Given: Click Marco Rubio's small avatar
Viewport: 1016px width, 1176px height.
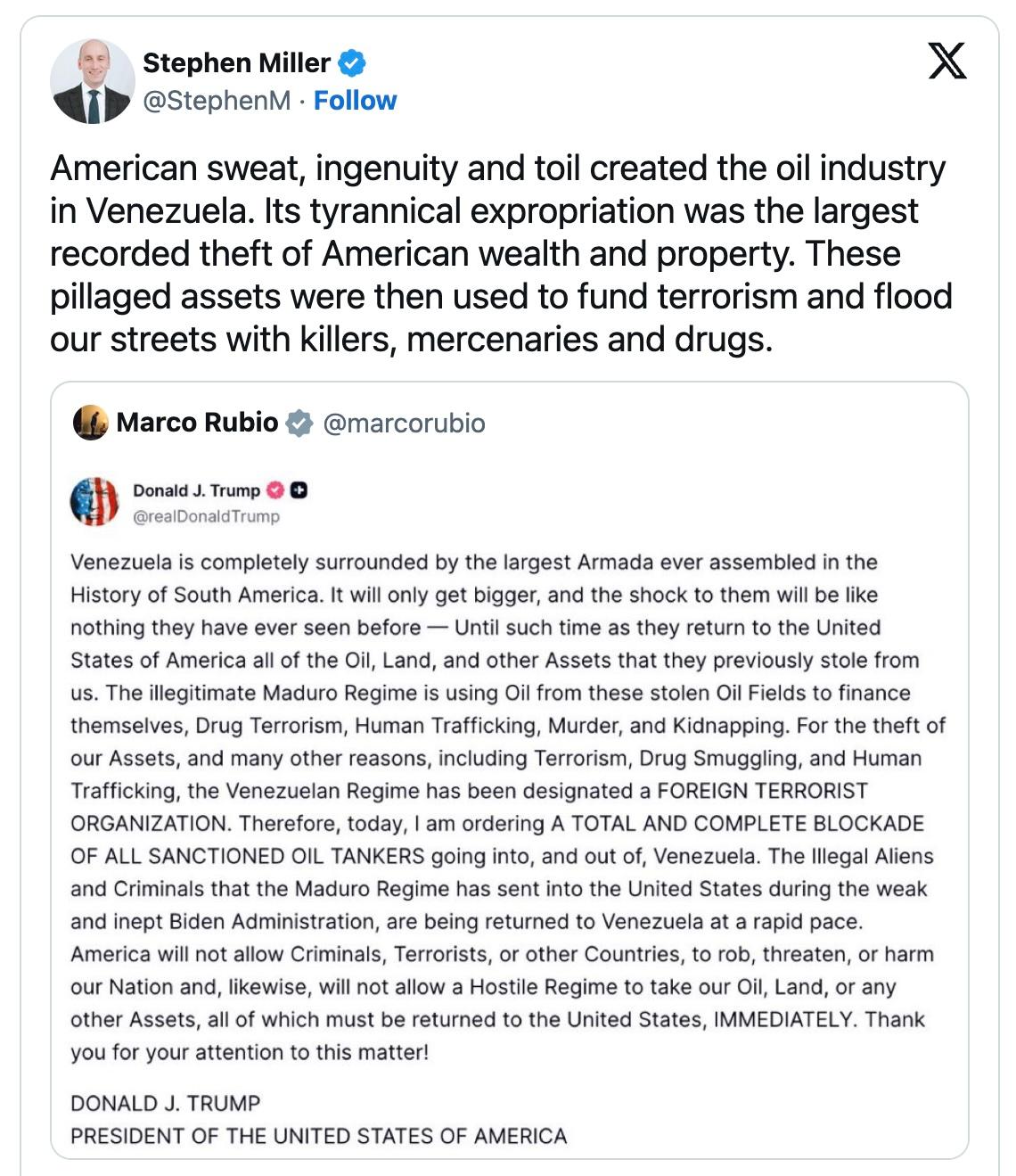Looking at the screenshot, I should [x=91, y=423].
